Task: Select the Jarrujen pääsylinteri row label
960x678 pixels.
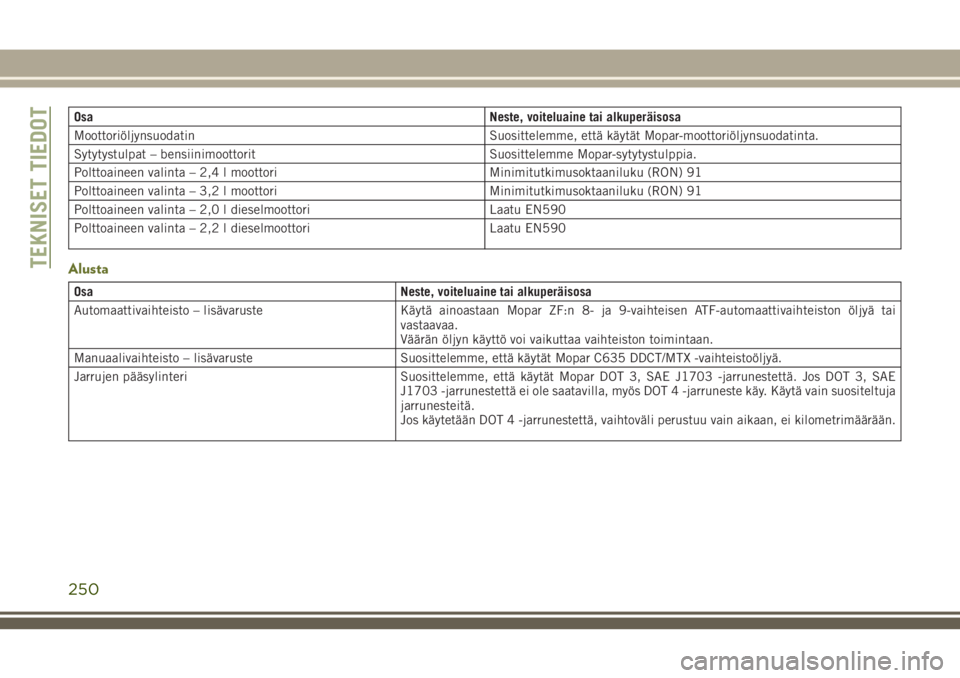Action: tap(128, 377)
